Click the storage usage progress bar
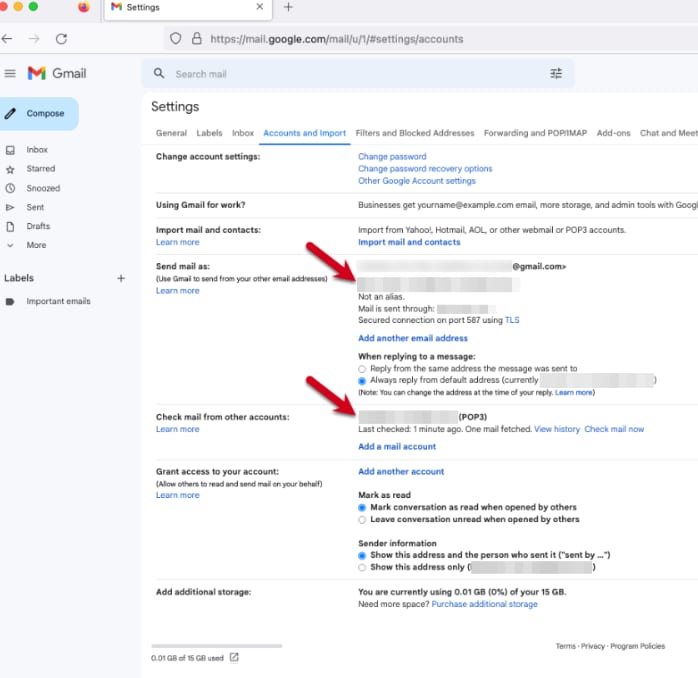 tap(217, 646)
